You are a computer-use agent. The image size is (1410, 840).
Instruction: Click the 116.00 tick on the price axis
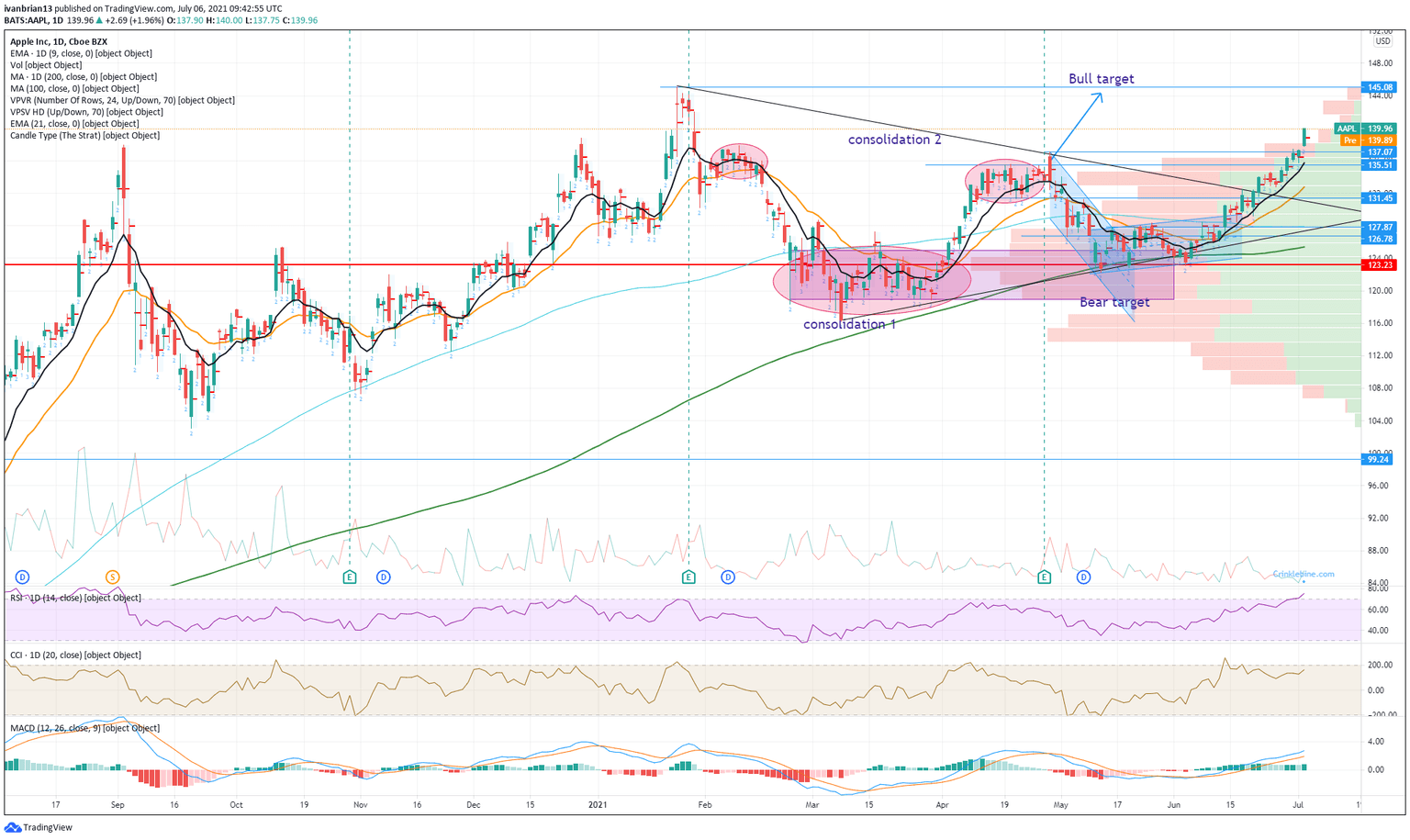(x=1380, y=323)
